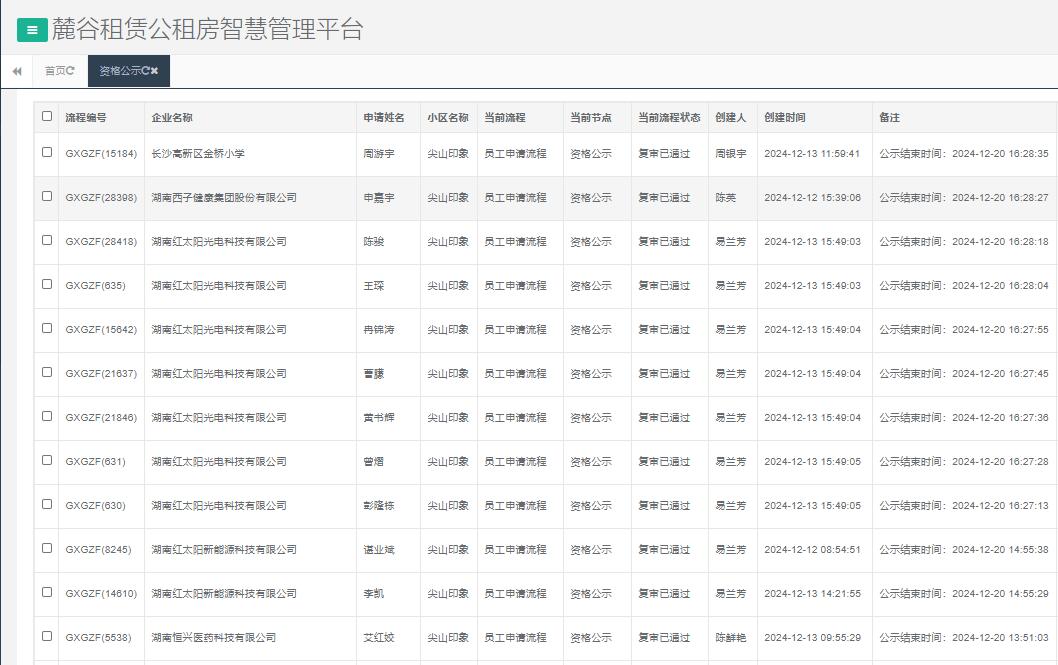
Task: Click the double-arrow tab scroll-left icon
Action: (x=17, y=71)
